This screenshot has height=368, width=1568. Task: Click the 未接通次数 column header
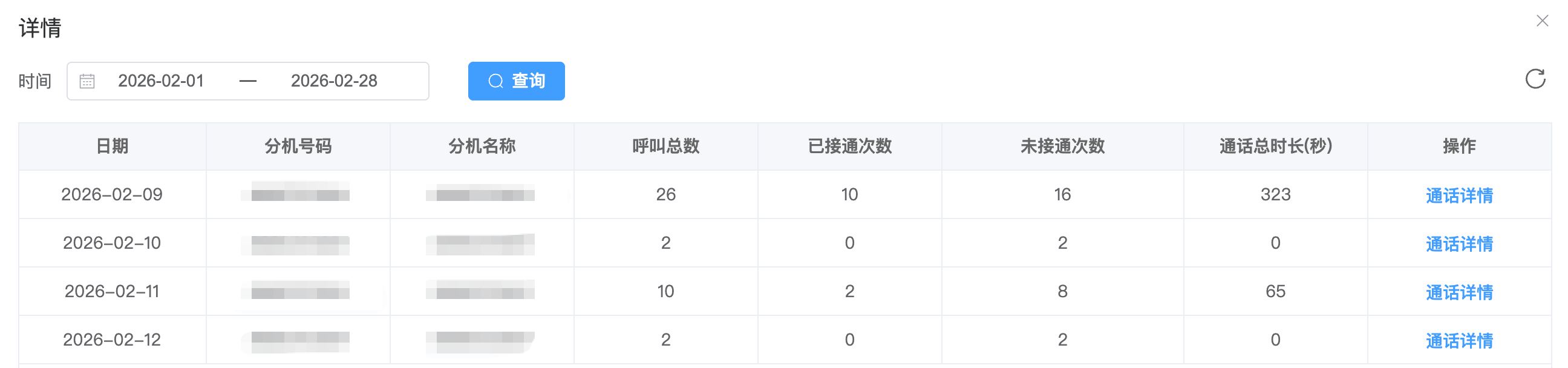tap(1062, 146)
